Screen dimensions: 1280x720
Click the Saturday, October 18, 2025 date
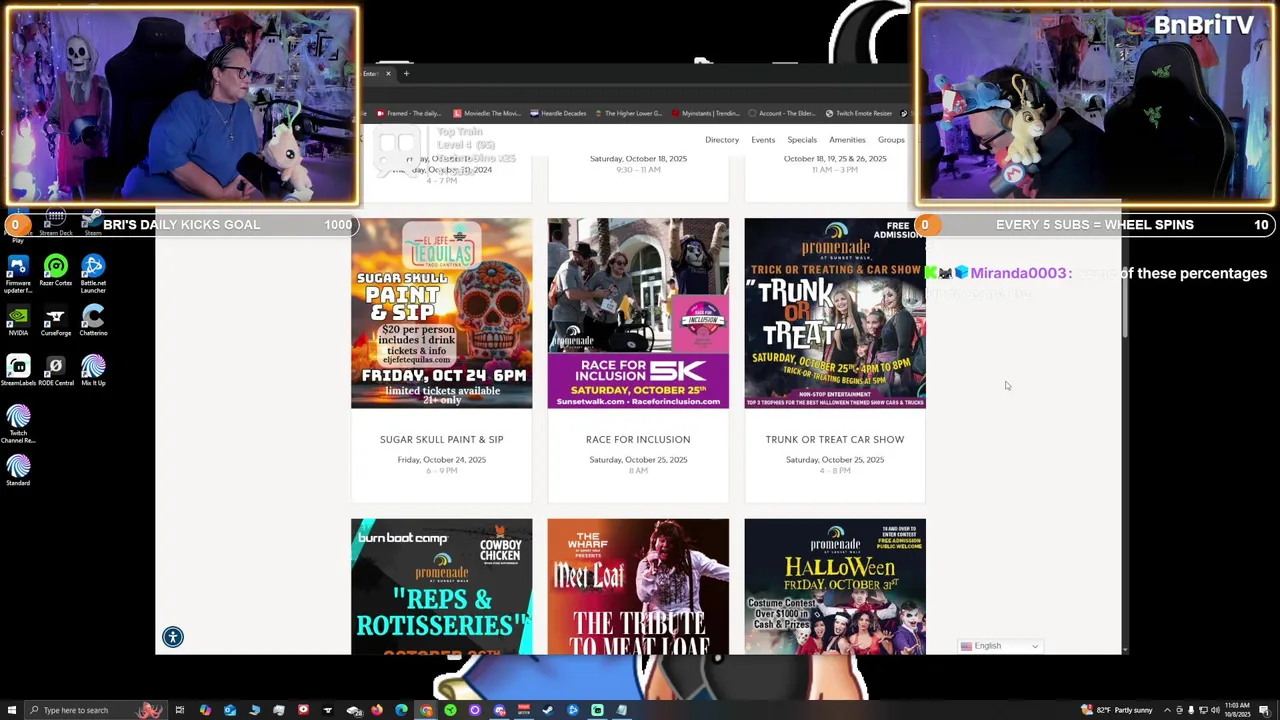638,159
